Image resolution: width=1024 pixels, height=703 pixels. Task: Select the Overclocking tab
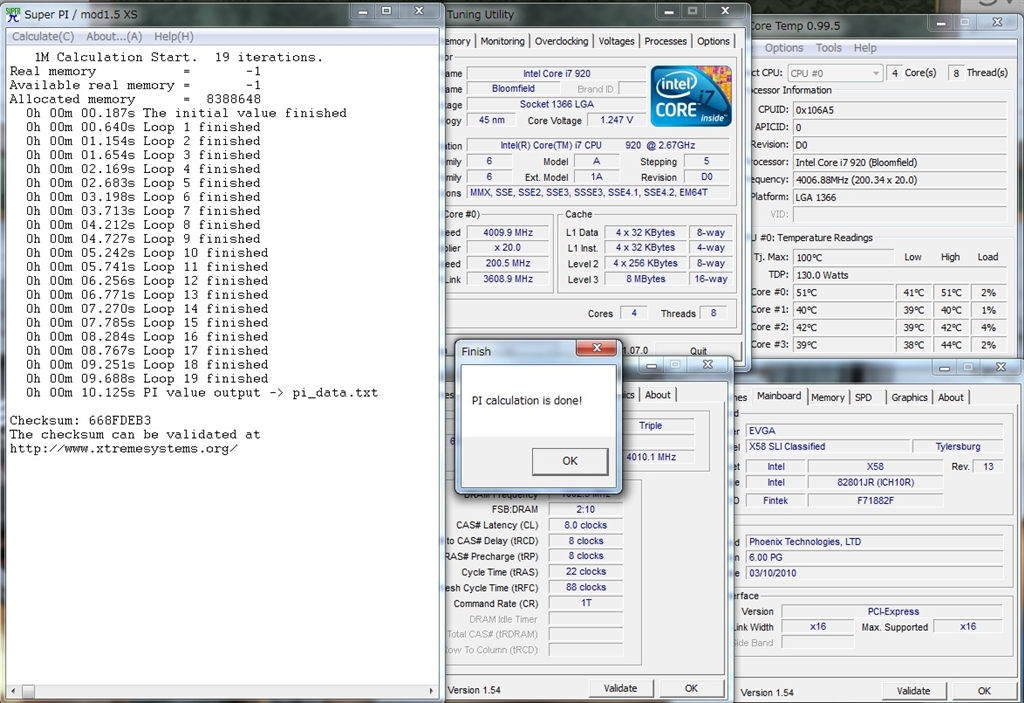point(561,41)
